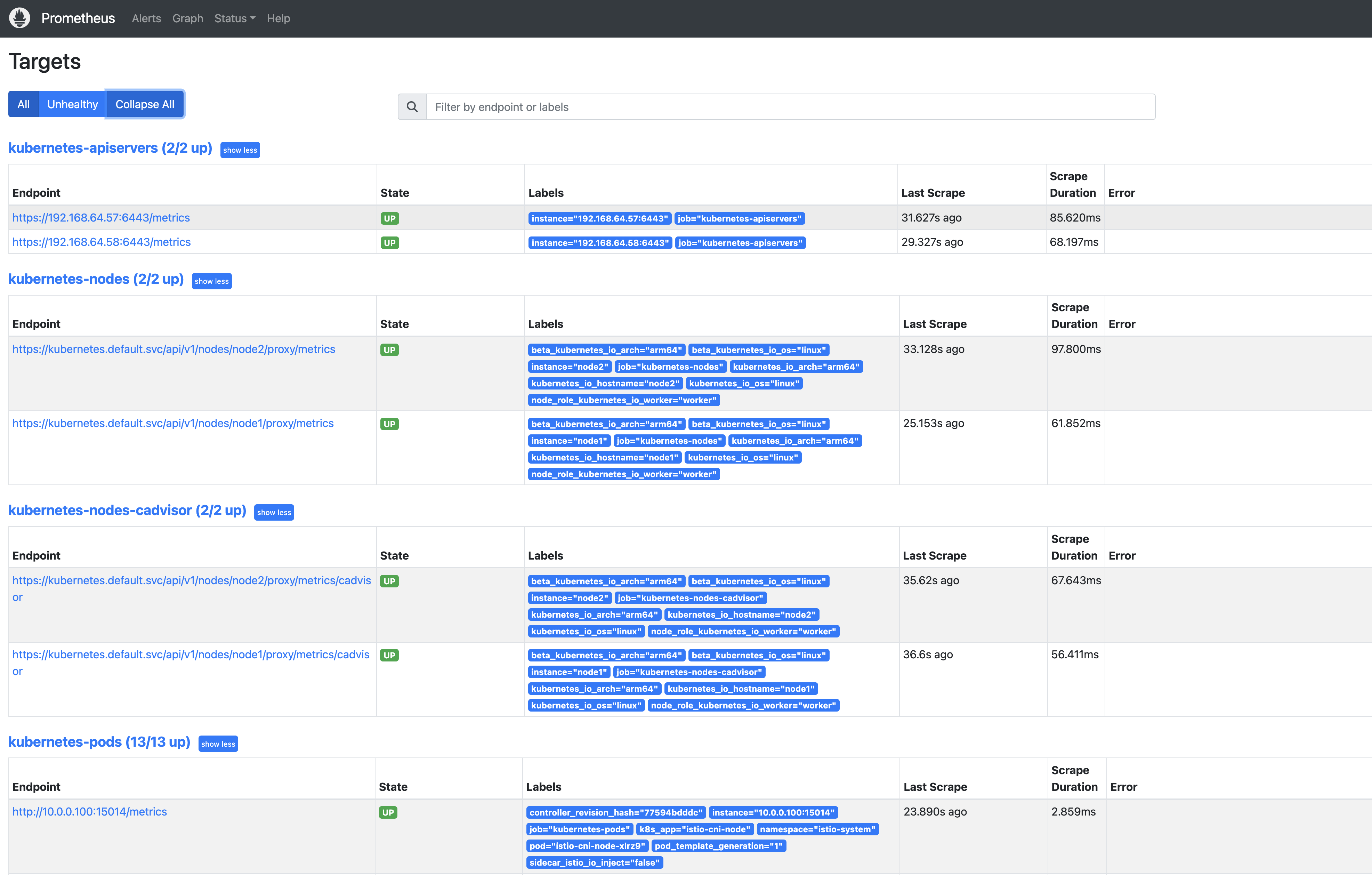Collapse kubernetes-nodes with show less
The image size is (1372, 875).
(x=211, y=281)
